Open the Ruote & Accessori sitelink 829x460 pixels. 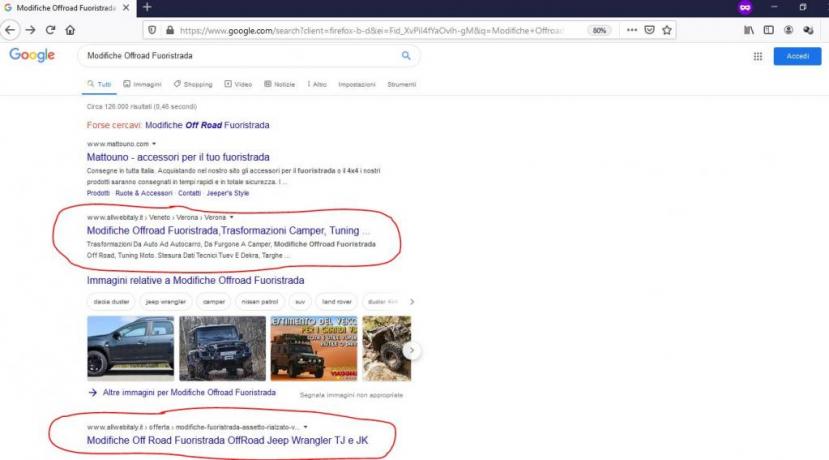click(x=144, y=193)
